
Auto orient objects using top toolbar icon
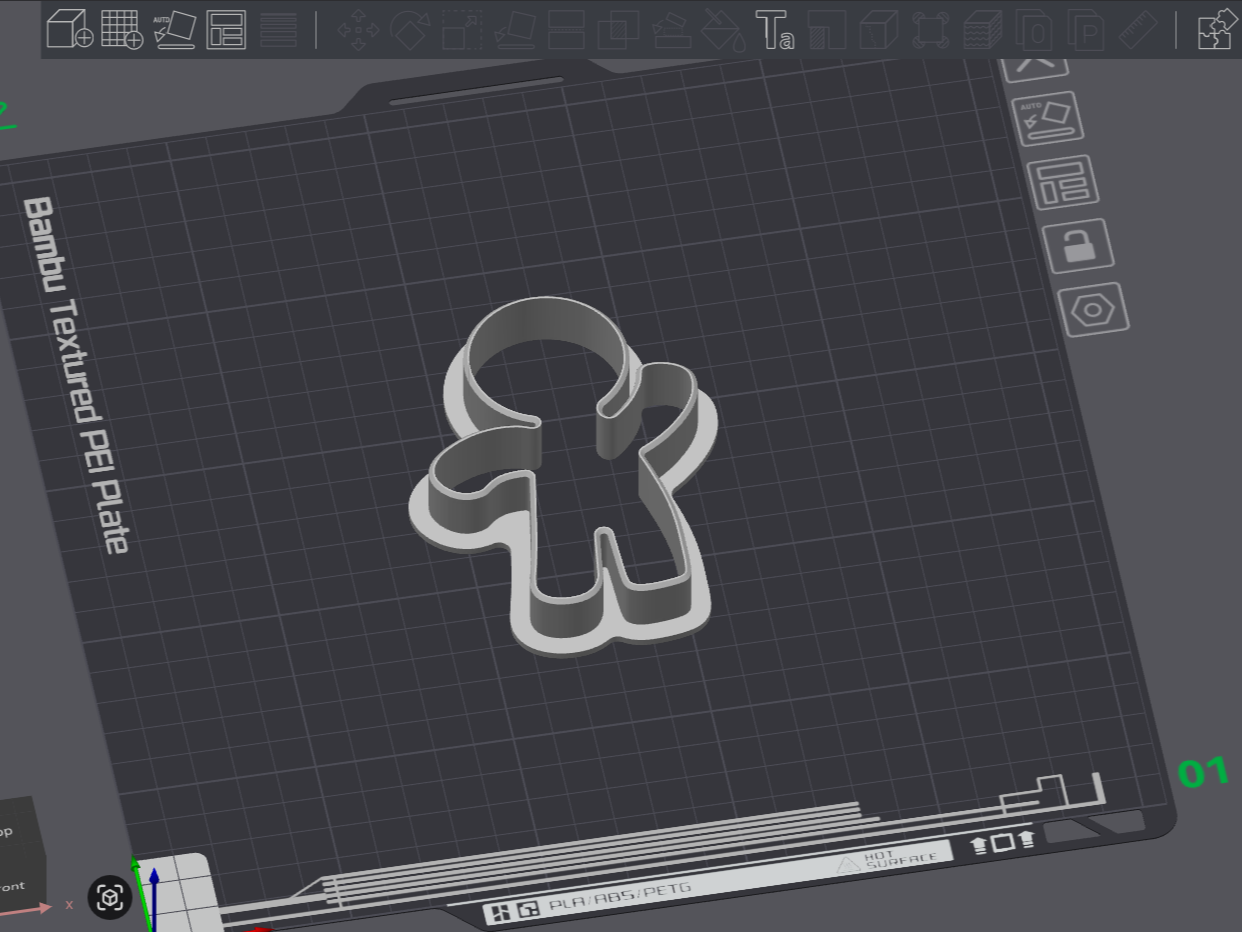(x=174, y=29)
